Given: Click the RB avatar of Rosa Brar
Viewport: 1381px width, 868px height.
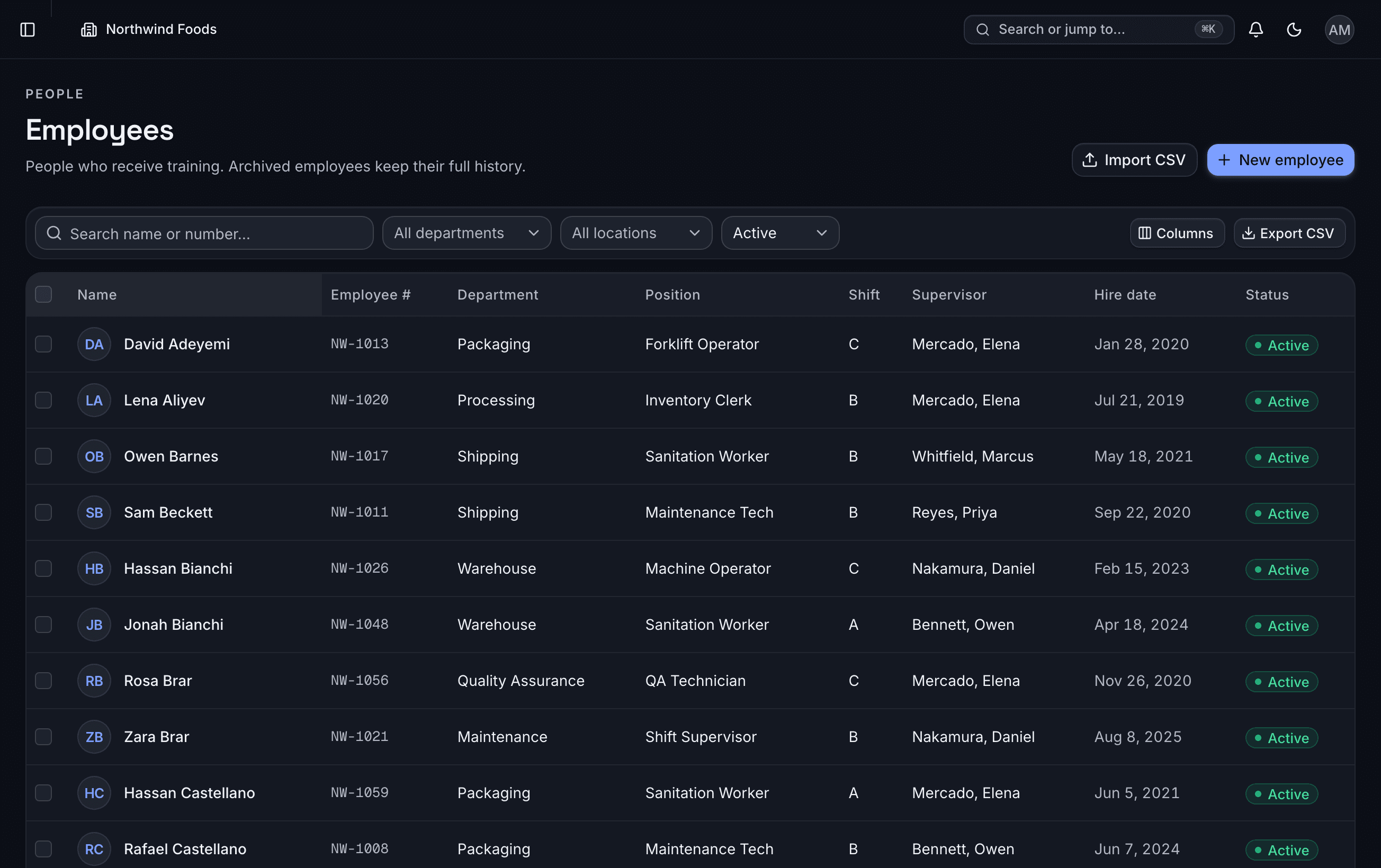Looking at the screenshot, I should pos(94,681).
